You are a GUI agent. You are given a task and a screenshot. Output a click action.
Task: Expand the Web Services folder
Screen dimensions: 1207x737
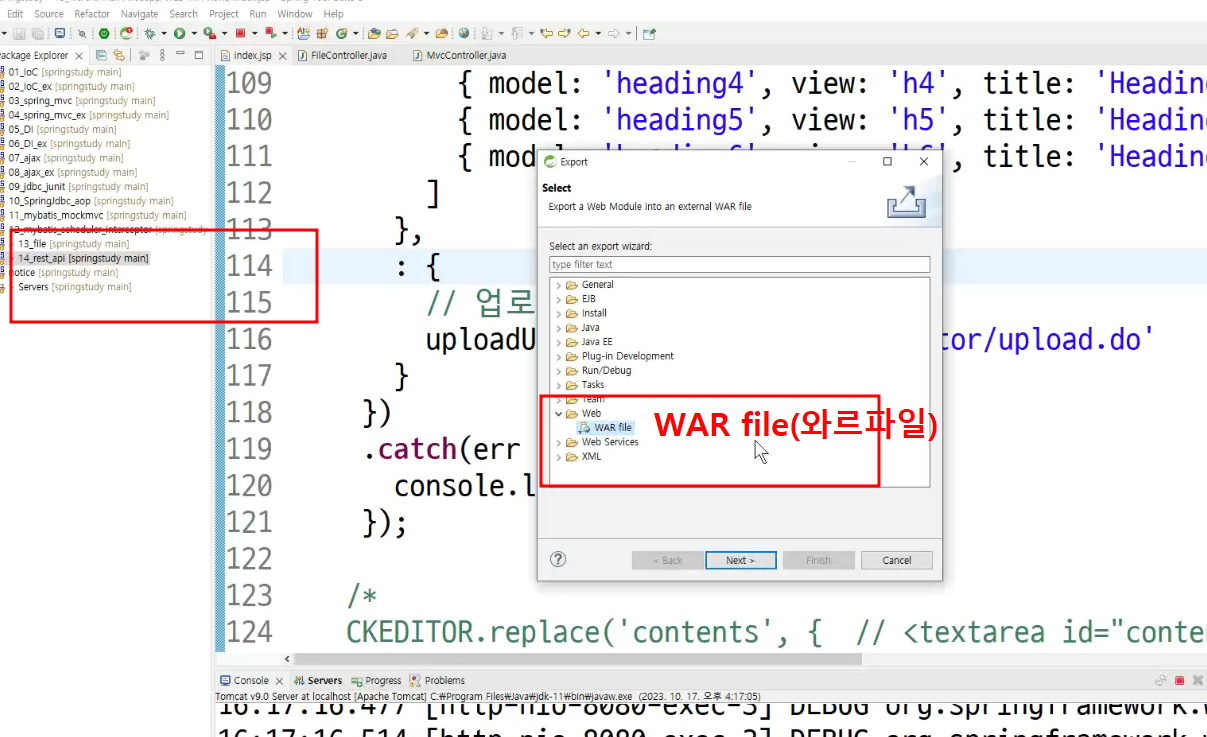point(559,442)
